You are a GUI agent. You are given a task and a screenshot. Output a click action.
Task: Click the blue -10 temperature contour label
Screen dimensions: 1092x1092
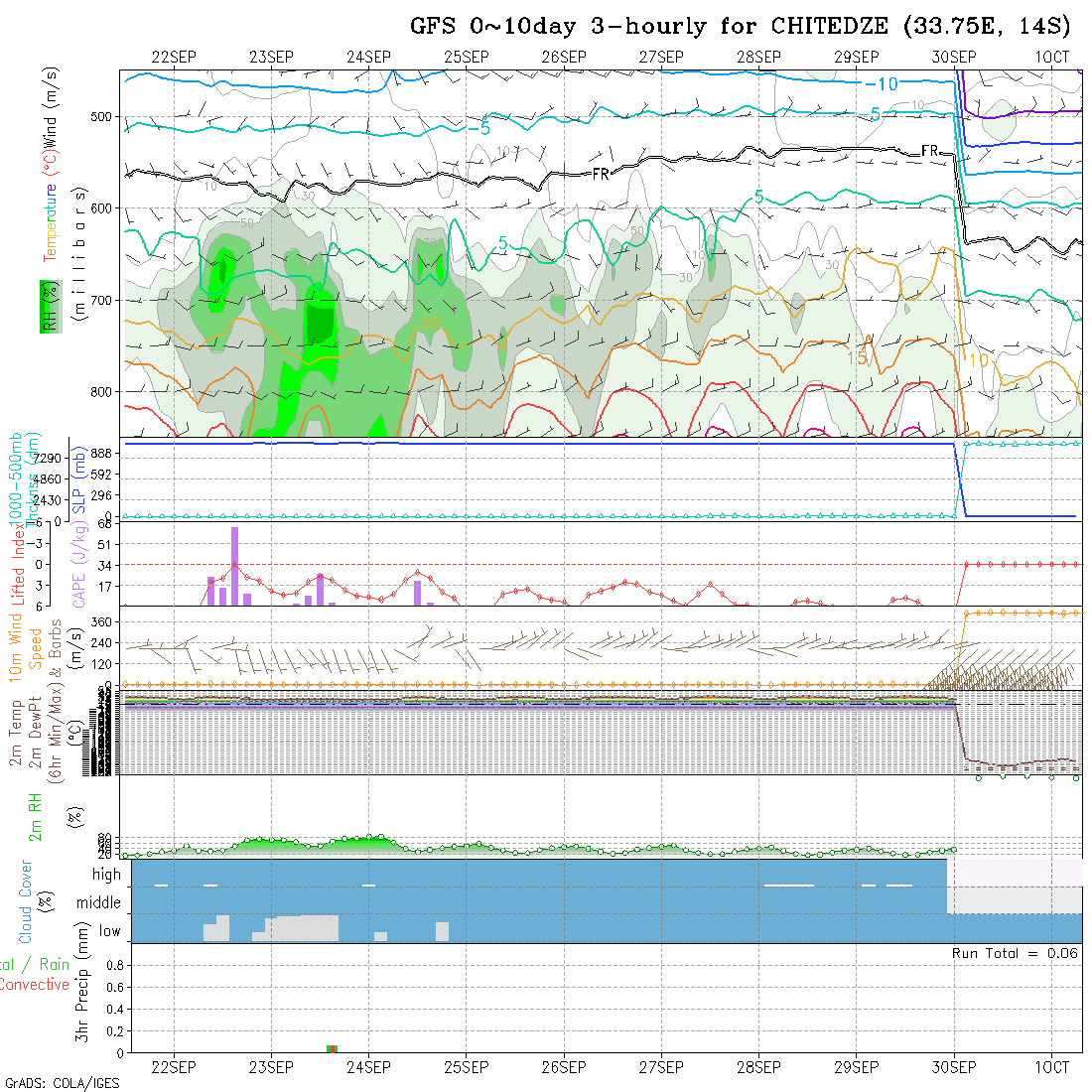(881, 84)
